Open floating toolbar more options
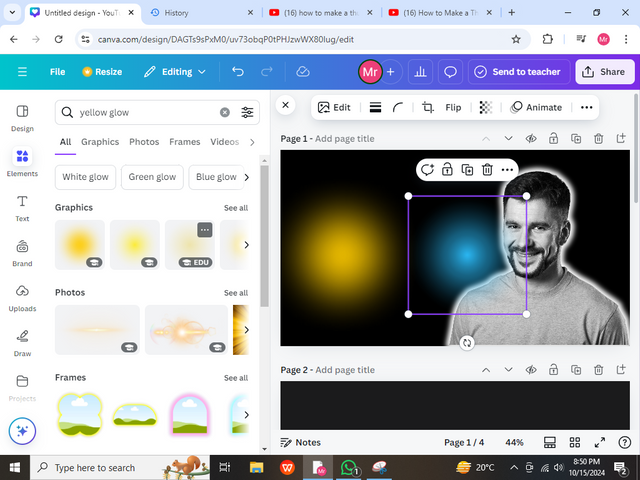 pyautogui.click(x=507, y=169)
